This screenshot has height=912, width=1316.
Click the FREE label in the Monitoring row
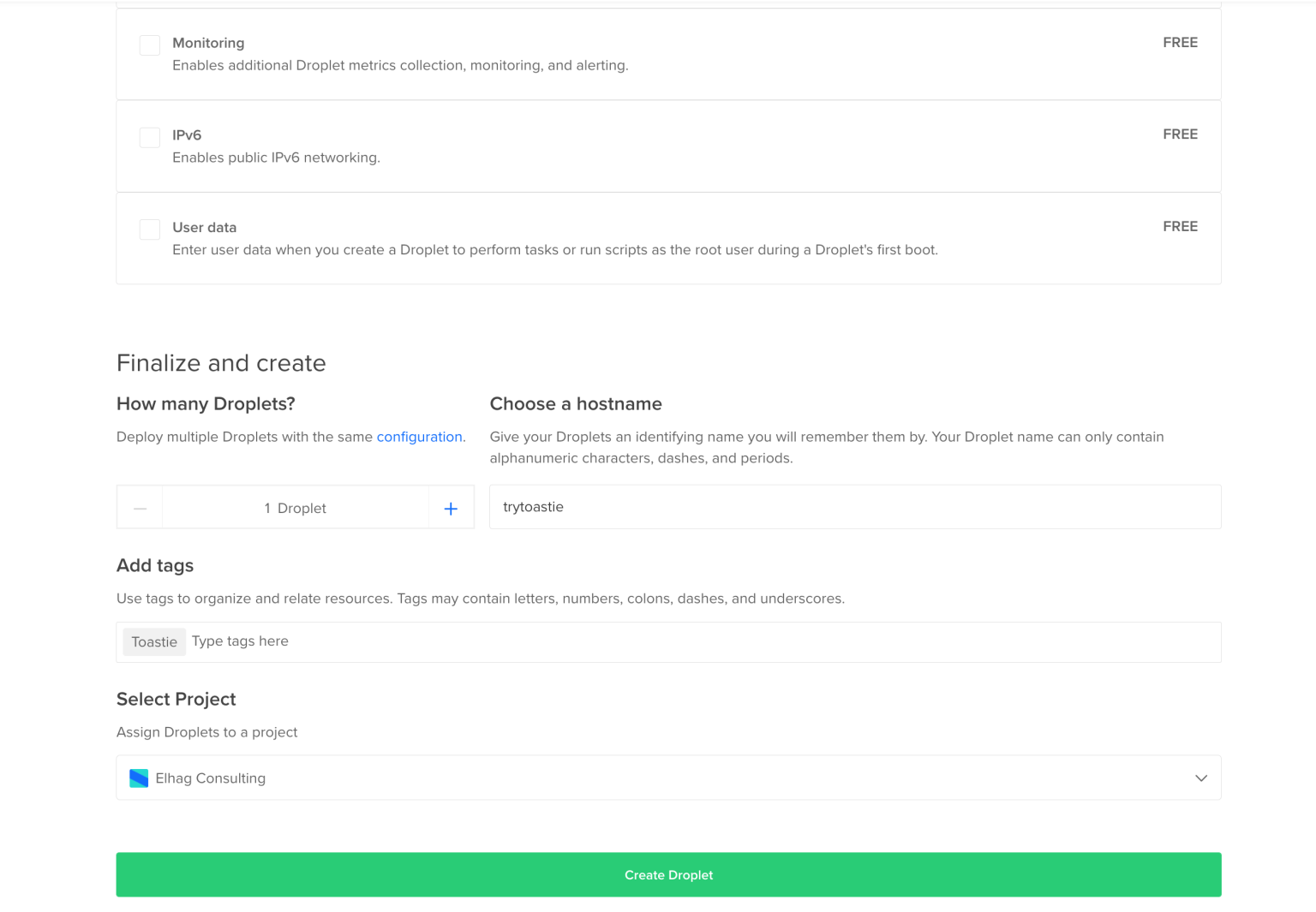point(1180,43)
